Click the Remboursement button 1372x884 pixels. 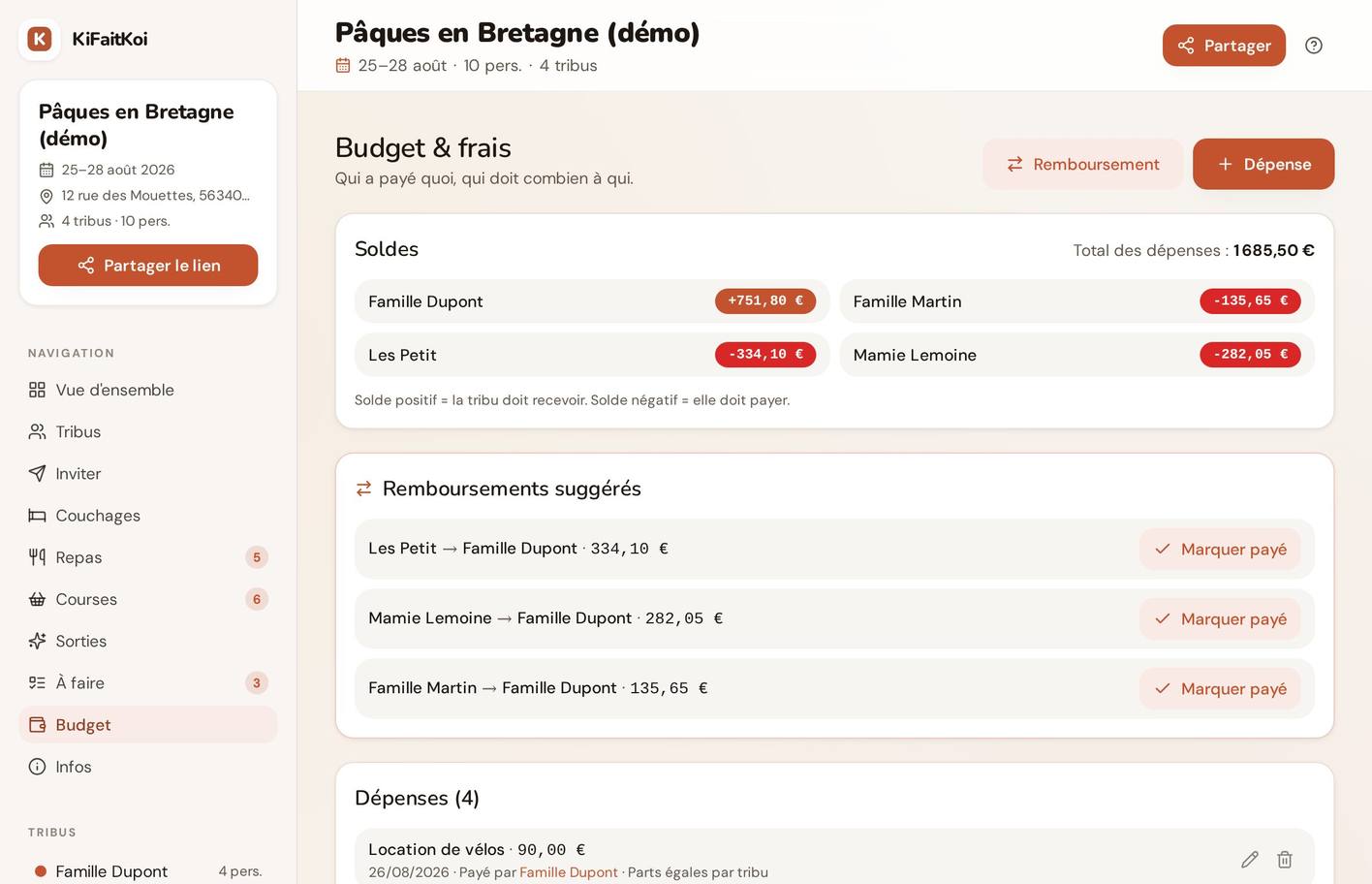pos(1082,164)
